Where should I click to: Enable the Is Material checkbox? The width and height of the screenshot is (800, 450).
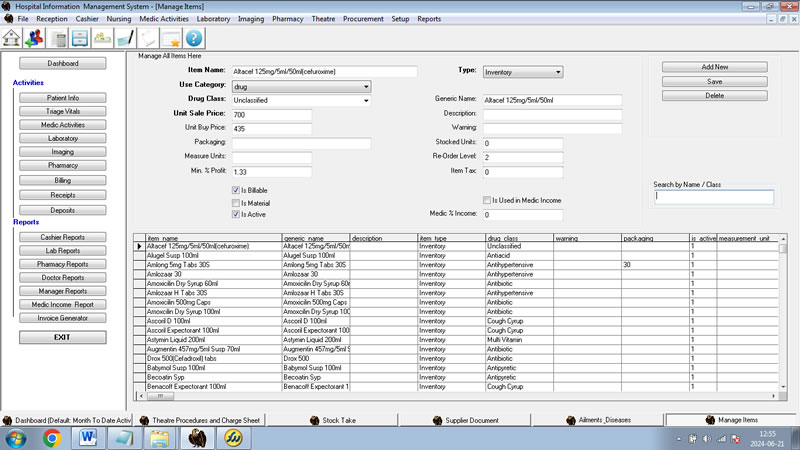[x=235, y=202]
